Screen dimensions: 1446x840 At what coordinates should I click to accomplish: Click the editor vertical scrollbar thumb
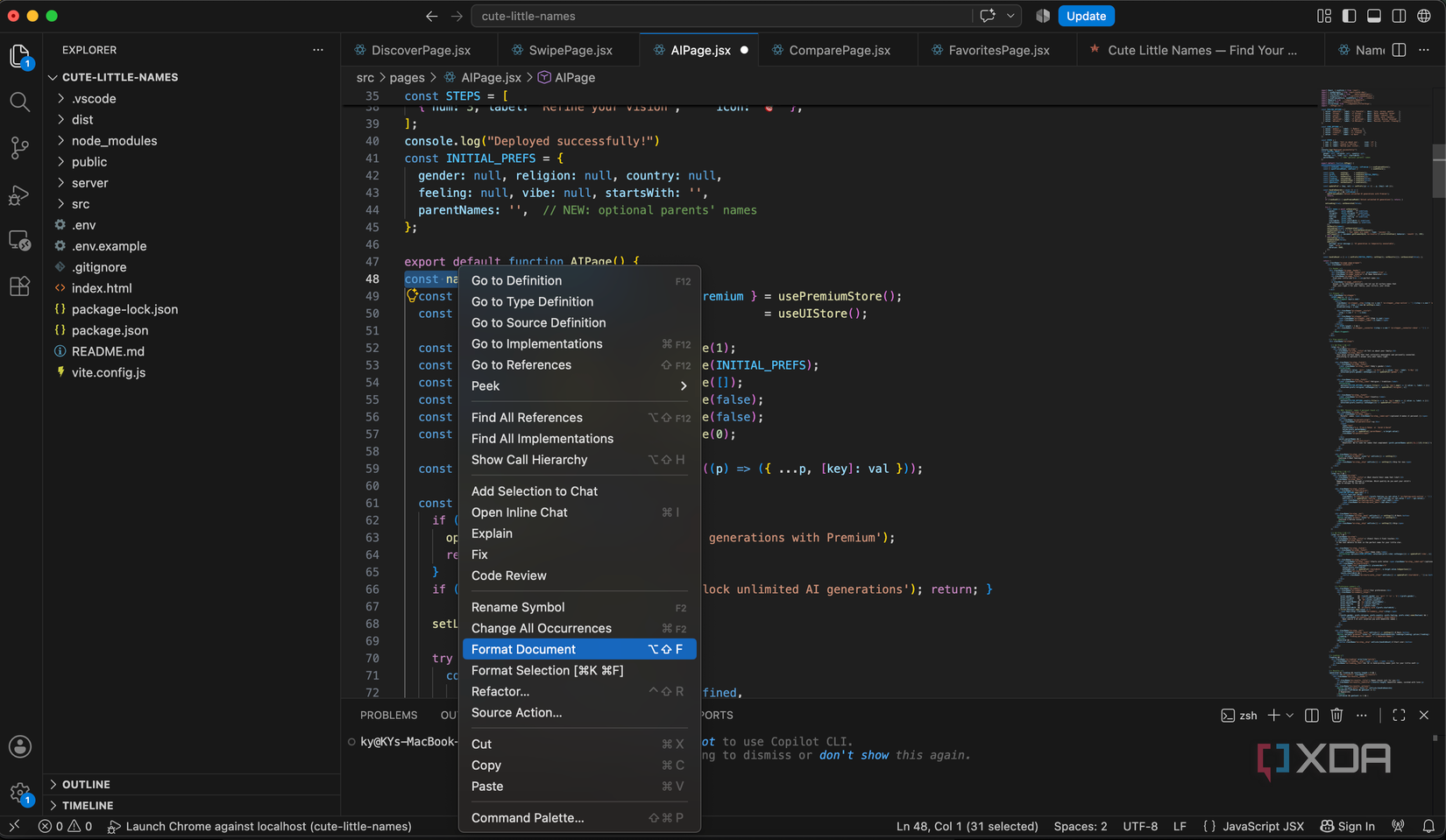tap(1439, 171)
